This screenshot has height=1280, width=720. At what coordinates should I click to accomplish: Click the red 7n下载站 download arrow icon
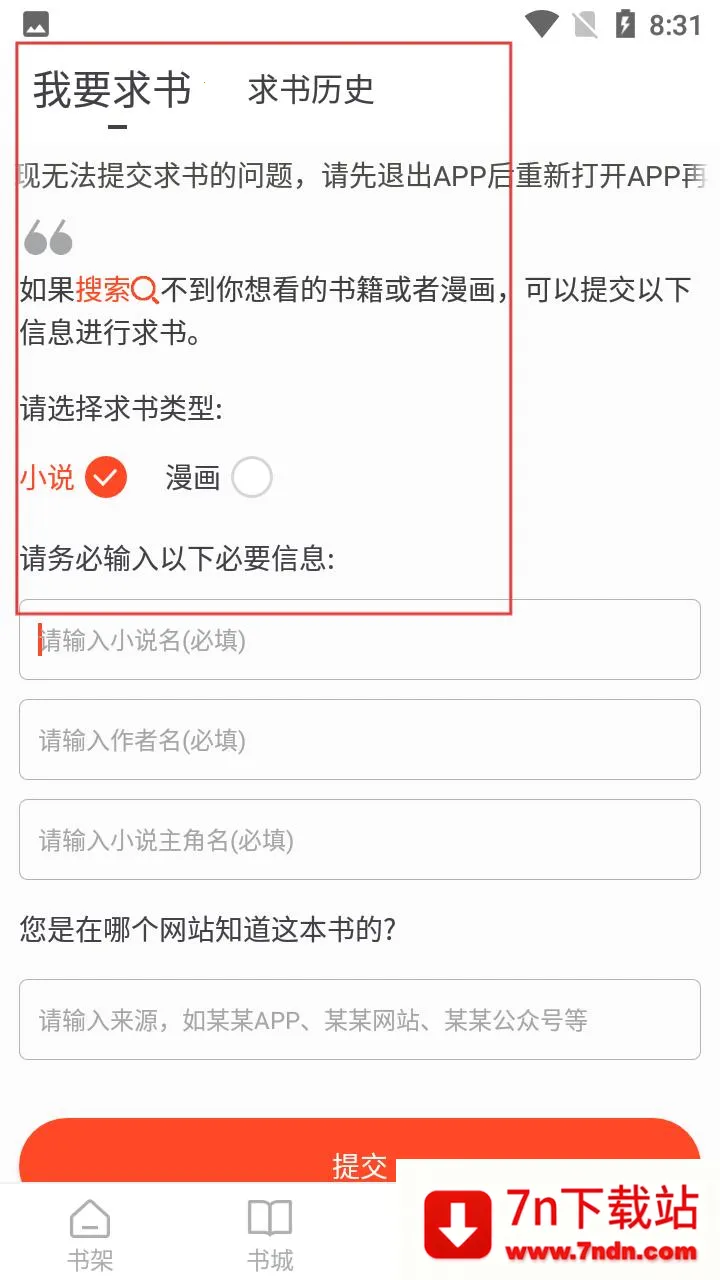(459, 1222)
